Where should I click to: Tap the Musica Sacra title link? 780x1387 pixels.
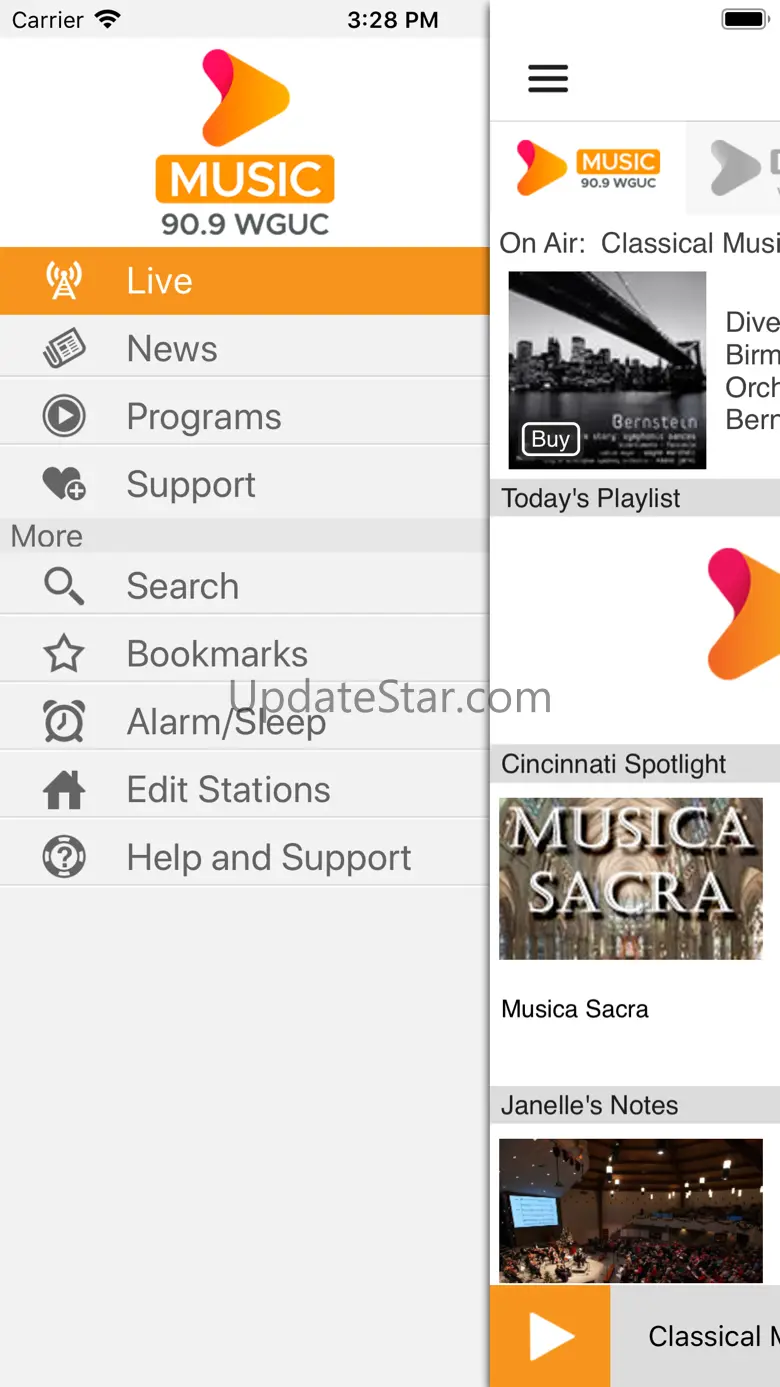(x=575, y=1009)
